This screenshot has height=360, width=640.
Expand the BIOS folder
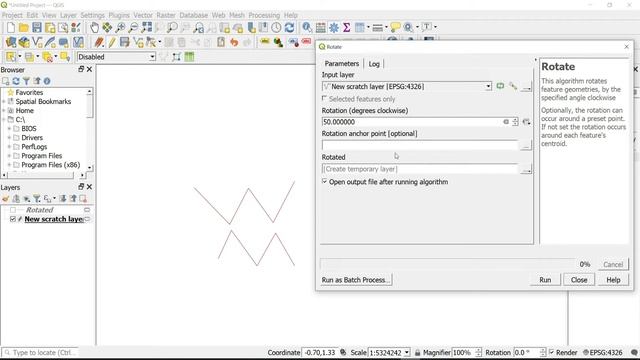pyautogui.click(x=9, y=129)
